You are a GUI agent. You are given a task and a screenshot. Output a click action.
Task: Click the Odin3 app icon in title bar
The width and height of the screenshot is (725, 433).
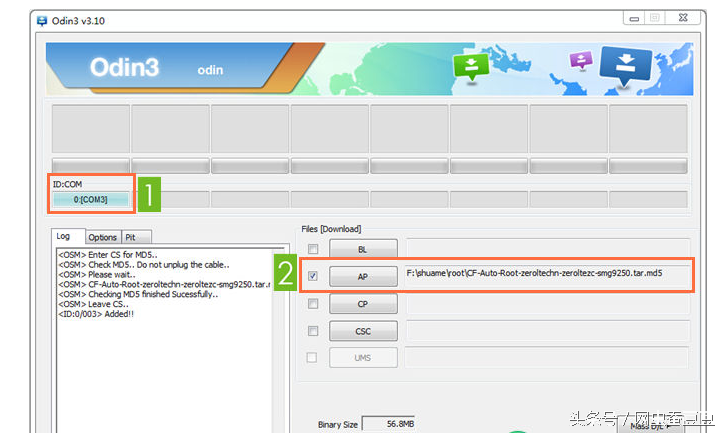point(42,21)
